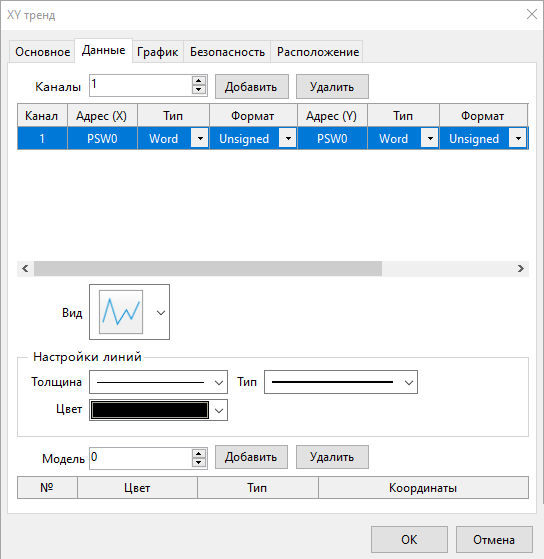
Task: Increase the Каналы spinner value
Action: pyautogui.click(x=199, y=81)
